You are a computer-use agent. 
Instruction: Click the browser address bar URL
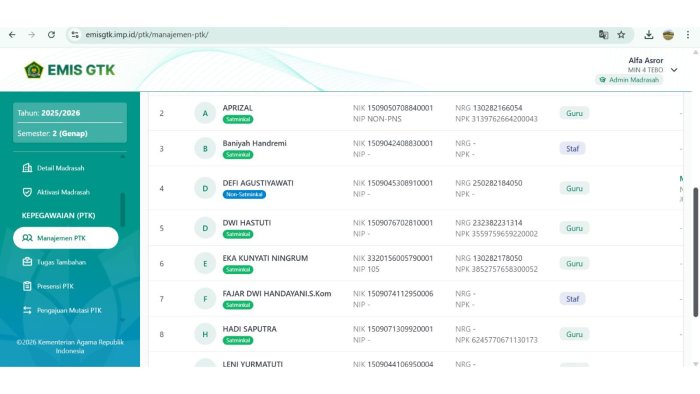tap(147, 34)
